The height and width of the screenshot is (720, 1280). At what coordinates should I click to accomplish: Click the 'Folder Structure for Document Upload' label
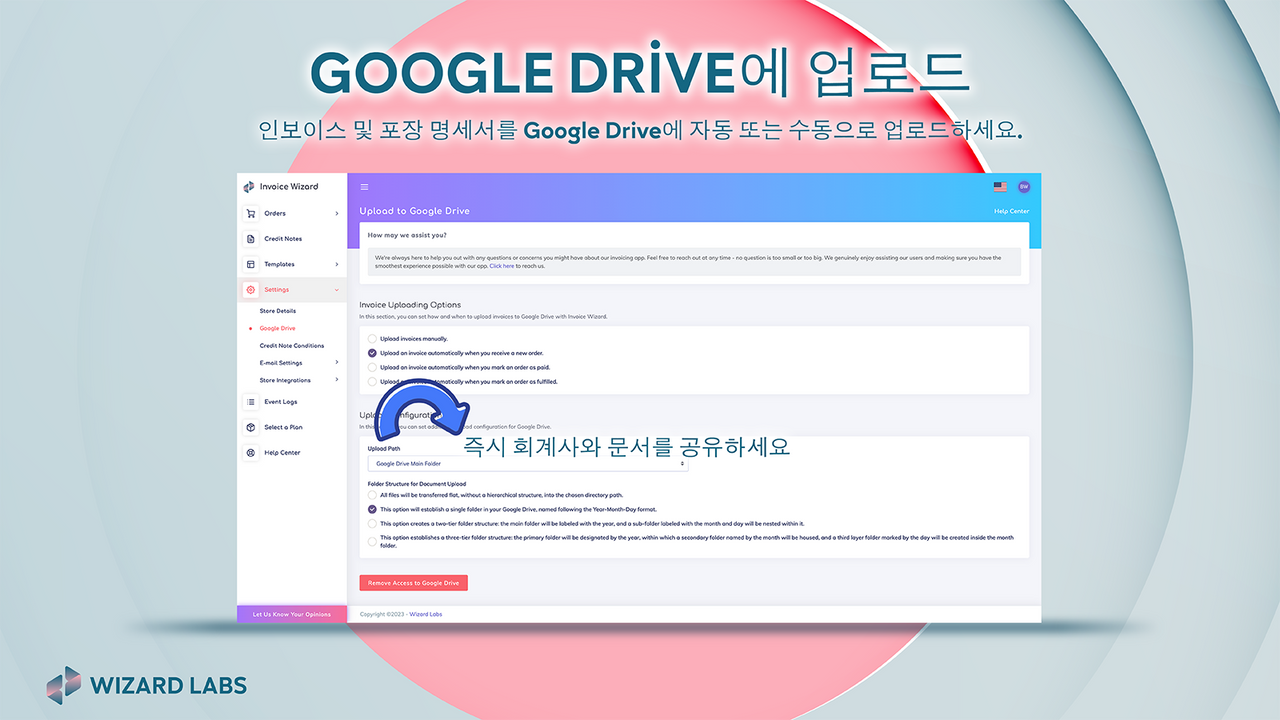pyautogui.click(x=417, y=484)
